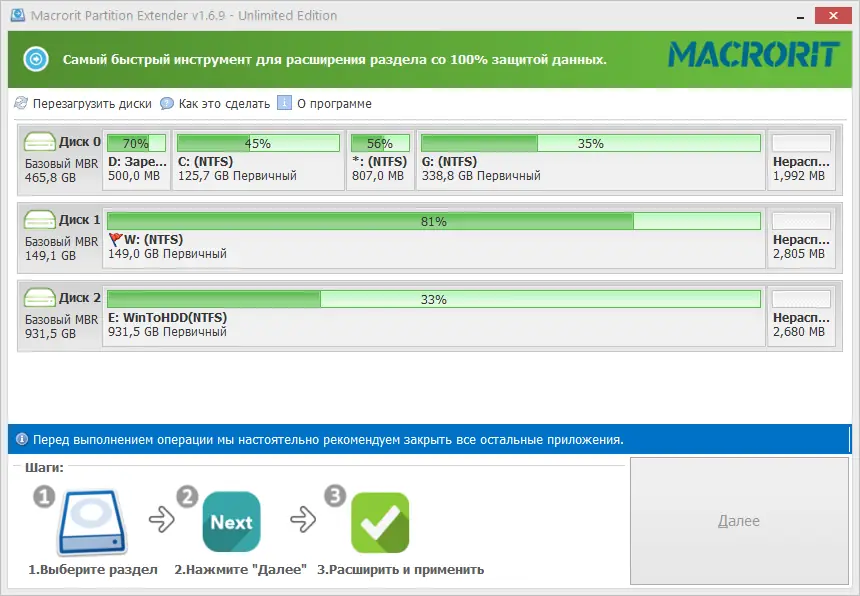Click the round target icon in green banner
Image resolution: width=860 pixels, height=596 pixels.
(36, 59)
